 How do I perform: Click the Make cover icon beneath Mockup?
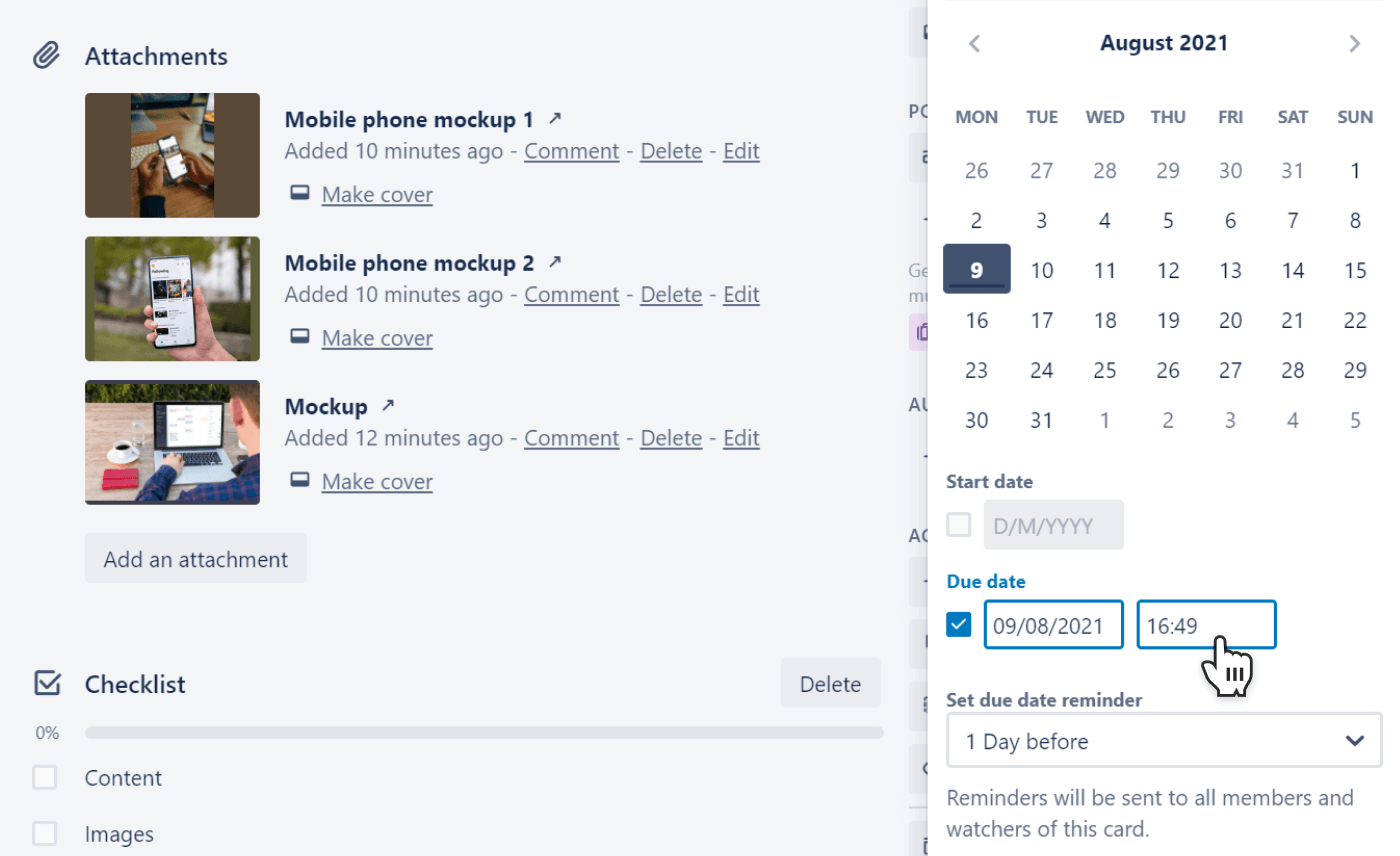point(299,480)
